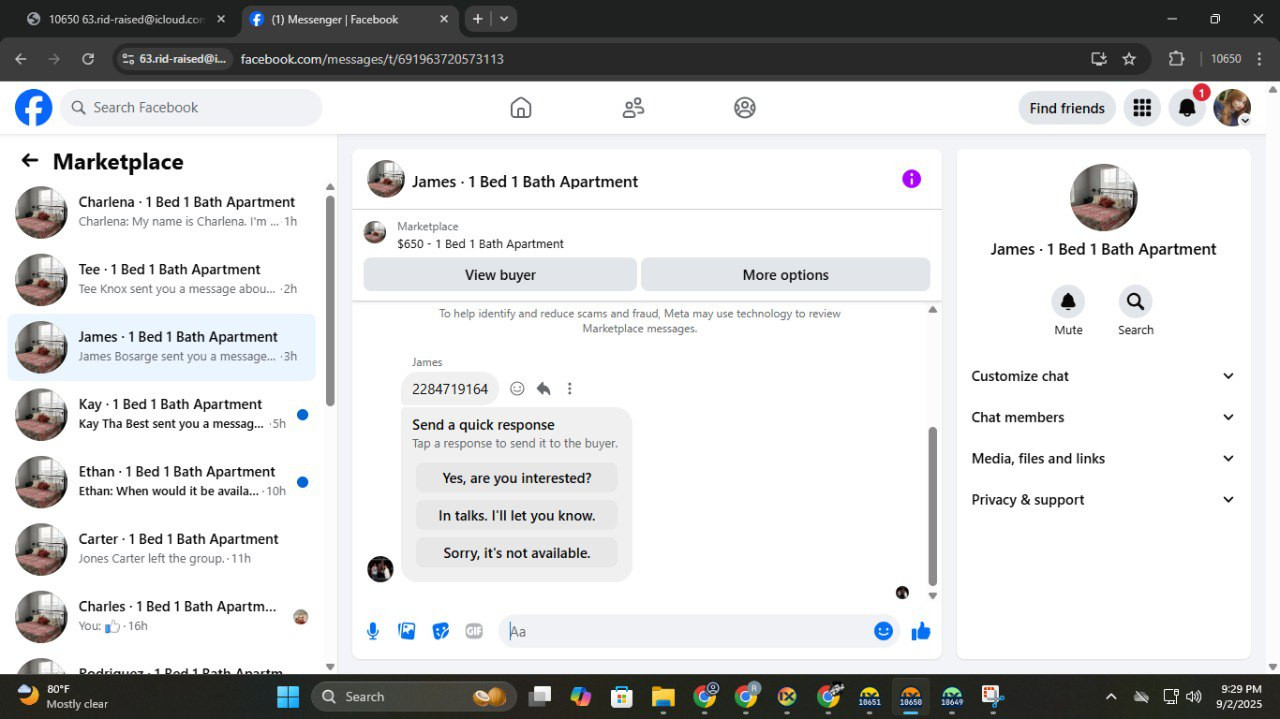Send a thumbs up like
Screen dimensions: 1280x719
coord(921,631)
